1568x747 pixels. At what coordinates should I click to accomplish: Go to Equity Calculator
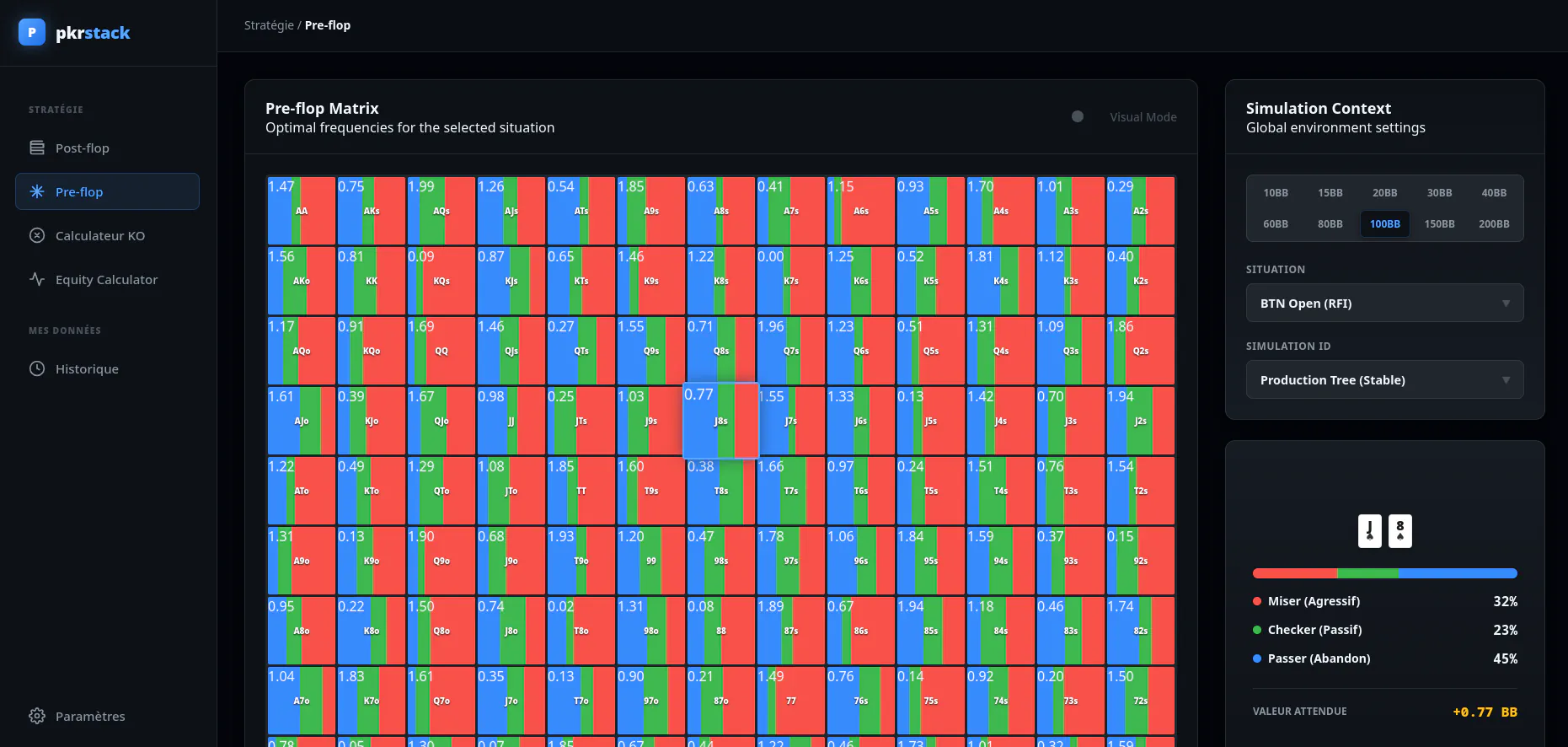click(x=107, y=279)
